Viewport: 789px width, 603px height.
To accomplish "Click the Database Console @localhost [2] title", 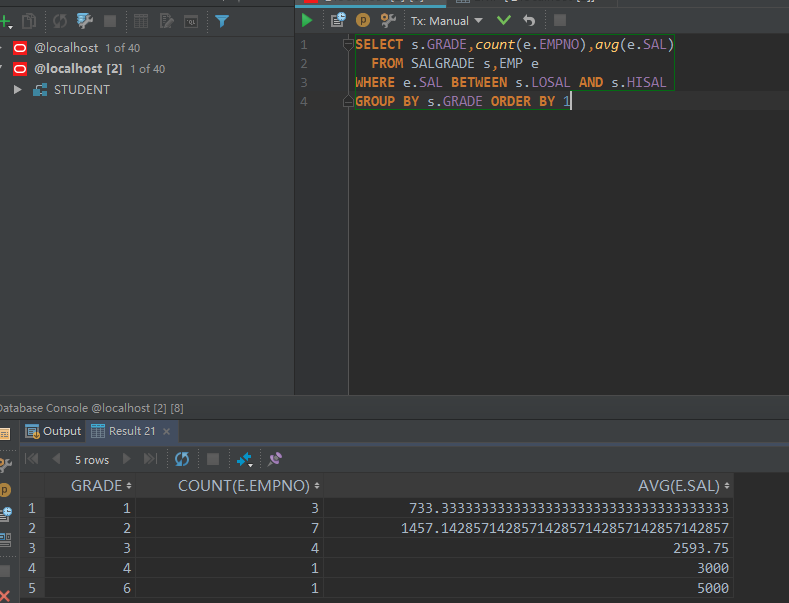I will [x=91, y=408].
